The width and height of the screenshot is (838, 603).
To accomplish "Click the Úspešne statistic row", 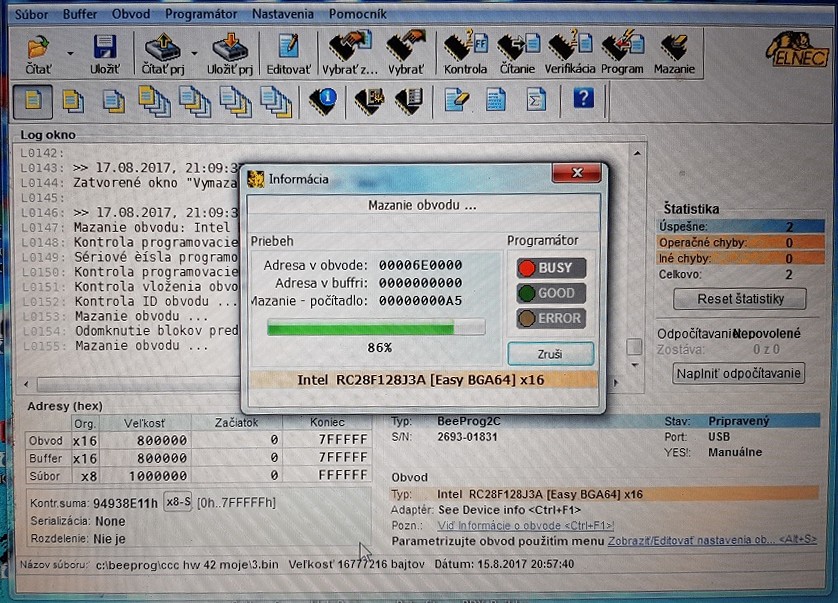I will click(x=740, y=226).
